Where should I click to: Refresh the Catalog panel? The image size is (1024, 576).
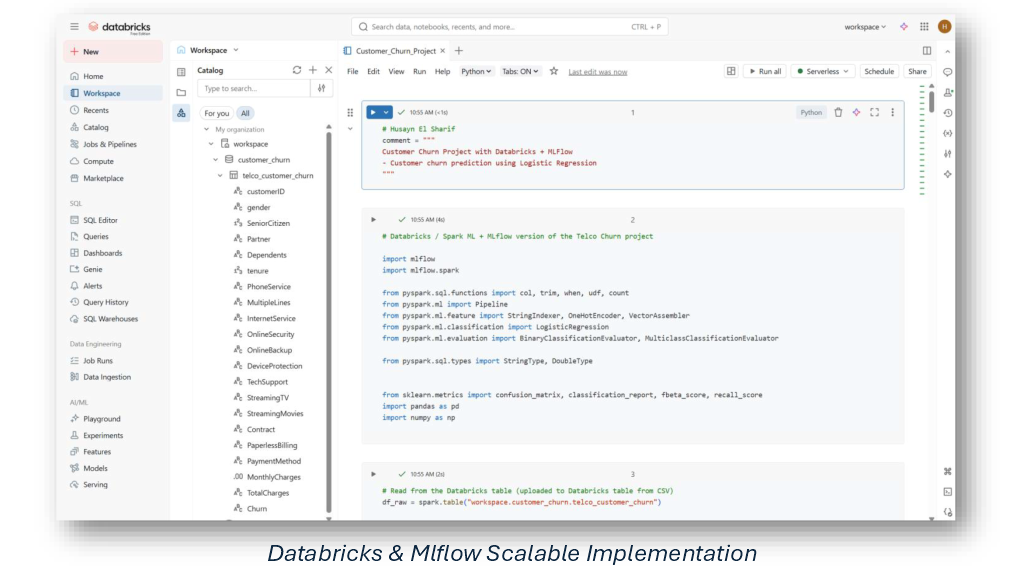click(297, 70)
